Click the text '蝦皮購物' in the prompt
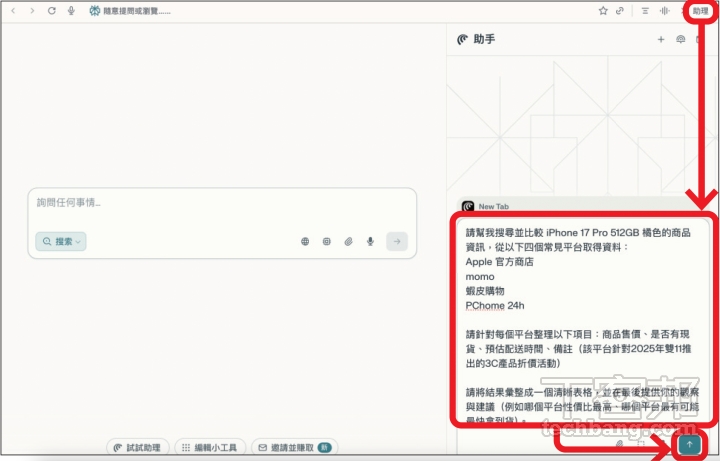 pyautogui.click(x=485, y=291)
